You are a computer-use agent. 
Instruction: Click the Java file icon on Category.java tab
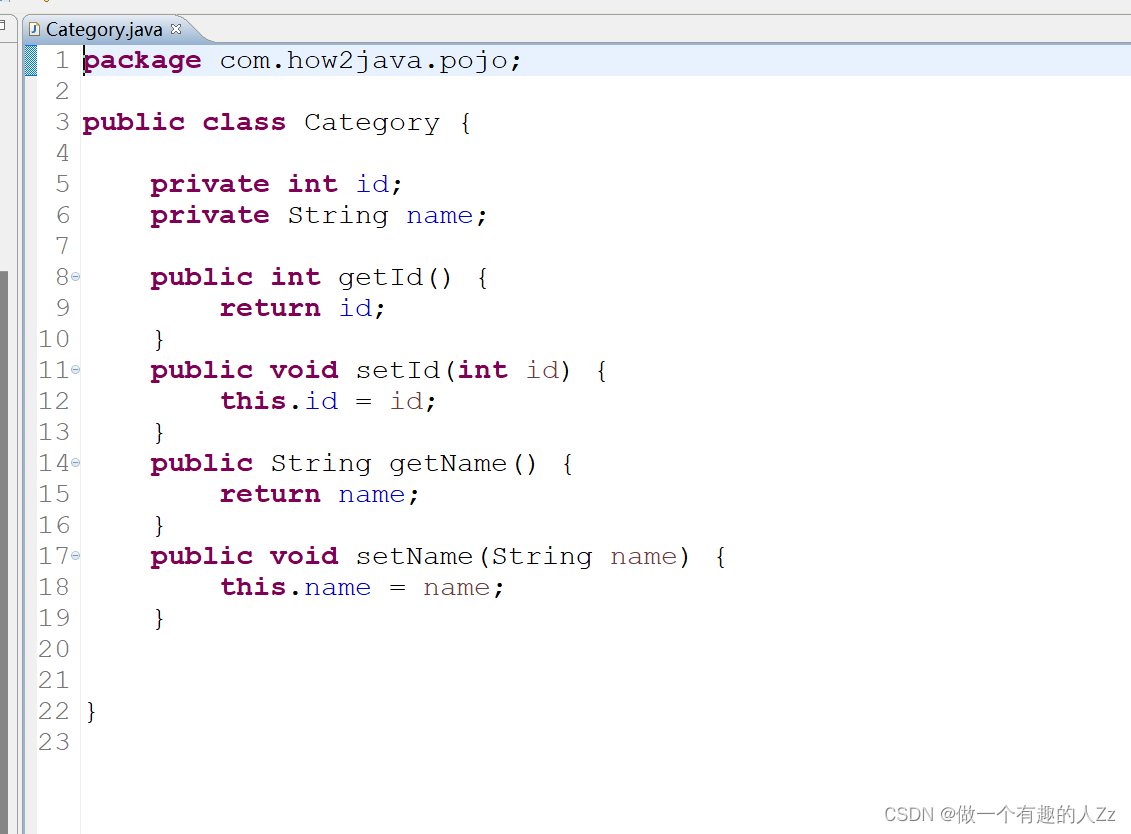(x=34, y=30)
